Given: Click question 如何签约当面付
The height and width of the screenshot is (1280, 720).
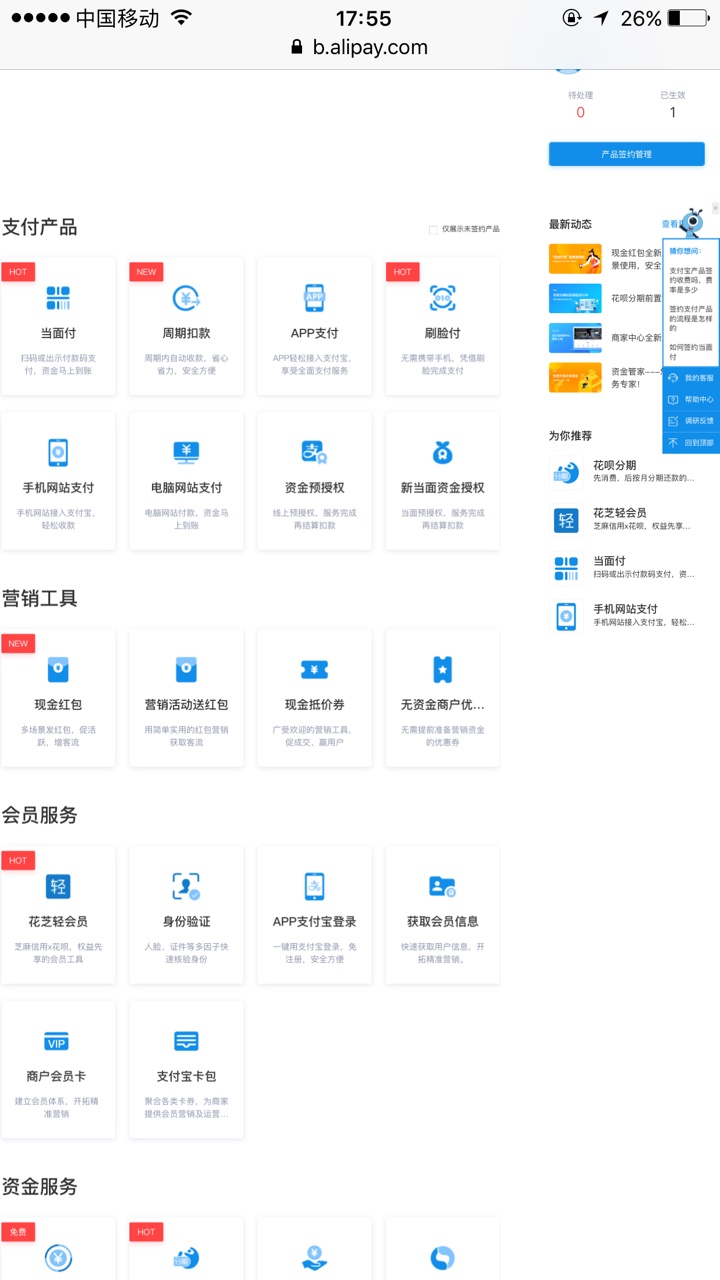Looking at the screenshot, I should (691, 352).
